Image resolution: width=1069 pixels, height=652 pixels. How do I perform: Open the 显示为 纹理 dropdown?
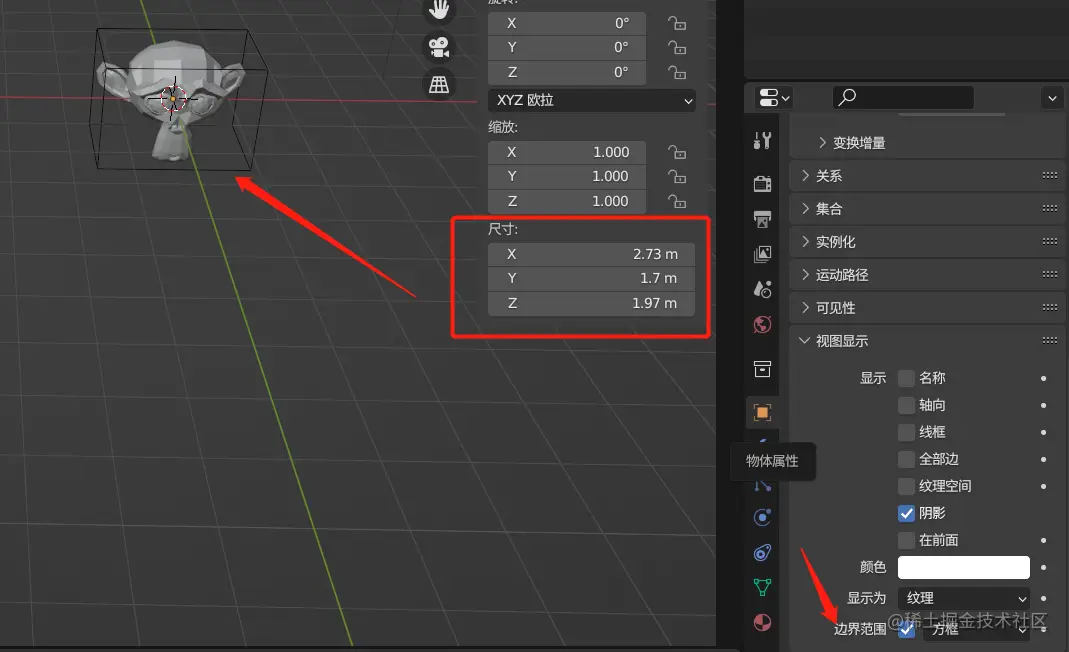(963, 598)
